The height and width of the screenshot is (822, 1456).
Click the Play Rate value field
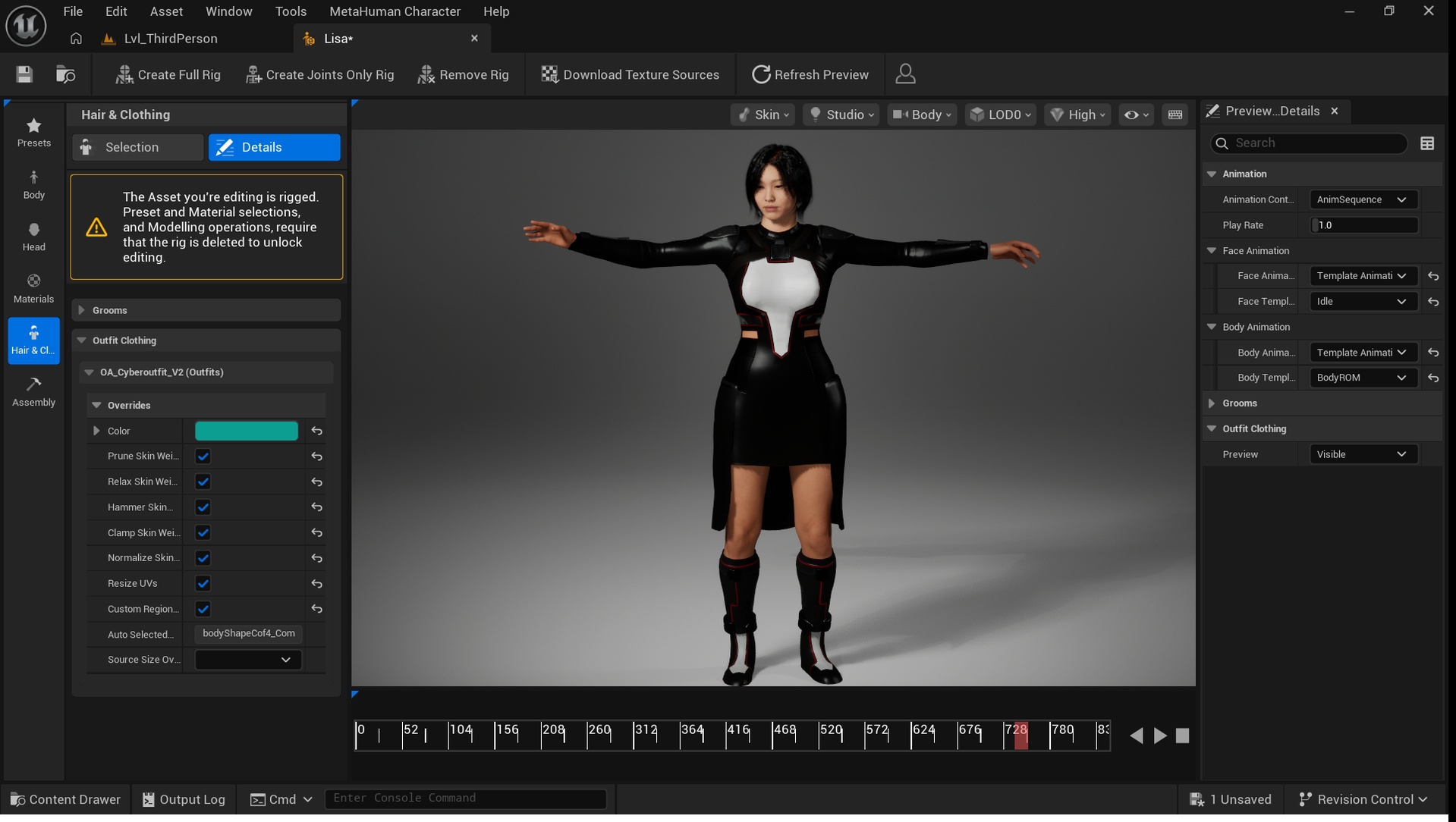click(1363, 225)
